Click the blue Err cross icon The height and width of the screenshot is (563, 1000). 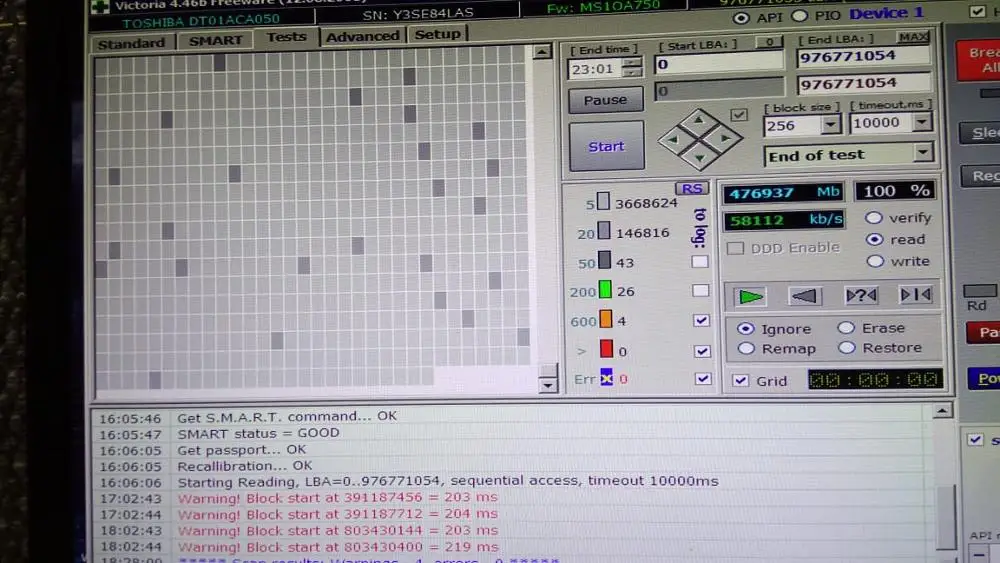(x=607, y=378)
